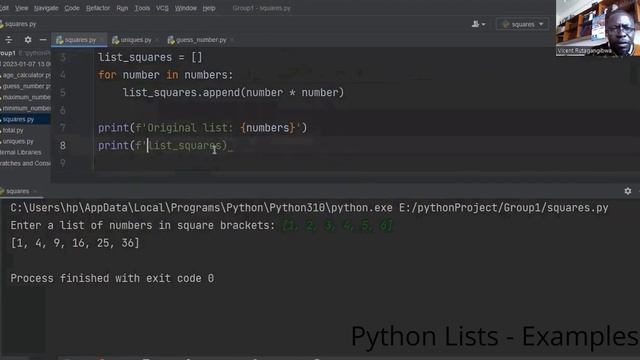This screenshot has height=360, width=640.
Task: Switch to the squares.py editor tab
Action: tap(80, 40)
